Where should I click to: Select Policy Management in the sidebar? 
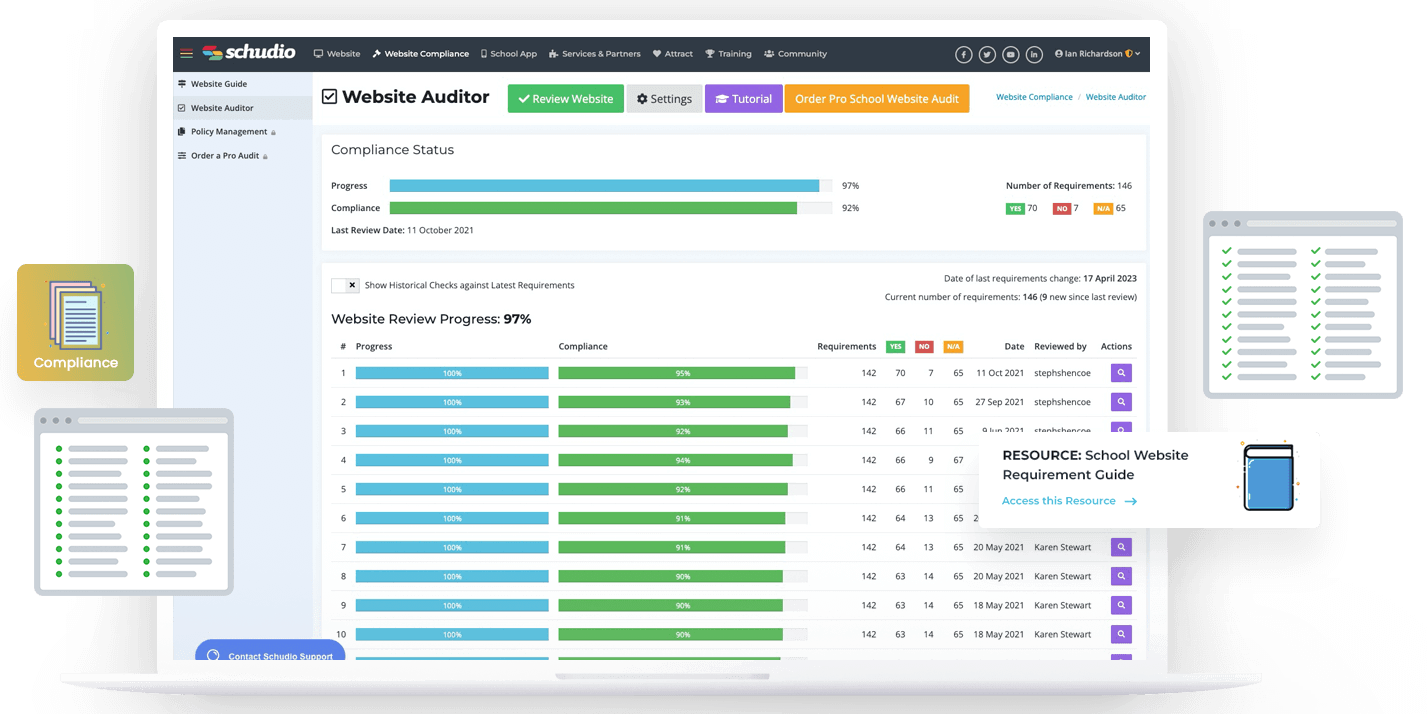pos(228,132)
